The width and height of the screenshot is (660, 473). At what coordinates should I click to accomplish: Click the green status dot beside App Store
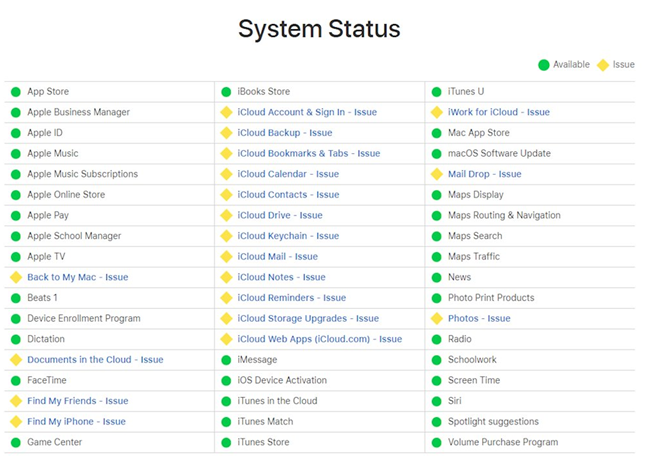[16, 92]
